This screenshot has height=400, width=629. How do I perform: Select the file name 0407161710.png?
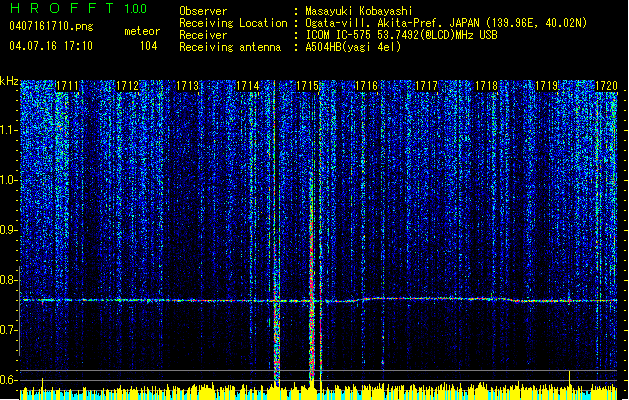(x=51, y=27)
